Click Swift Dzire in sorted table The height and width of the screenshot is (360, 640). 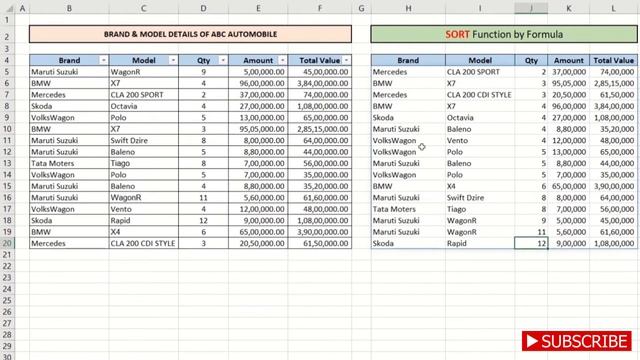pos(480,198)
